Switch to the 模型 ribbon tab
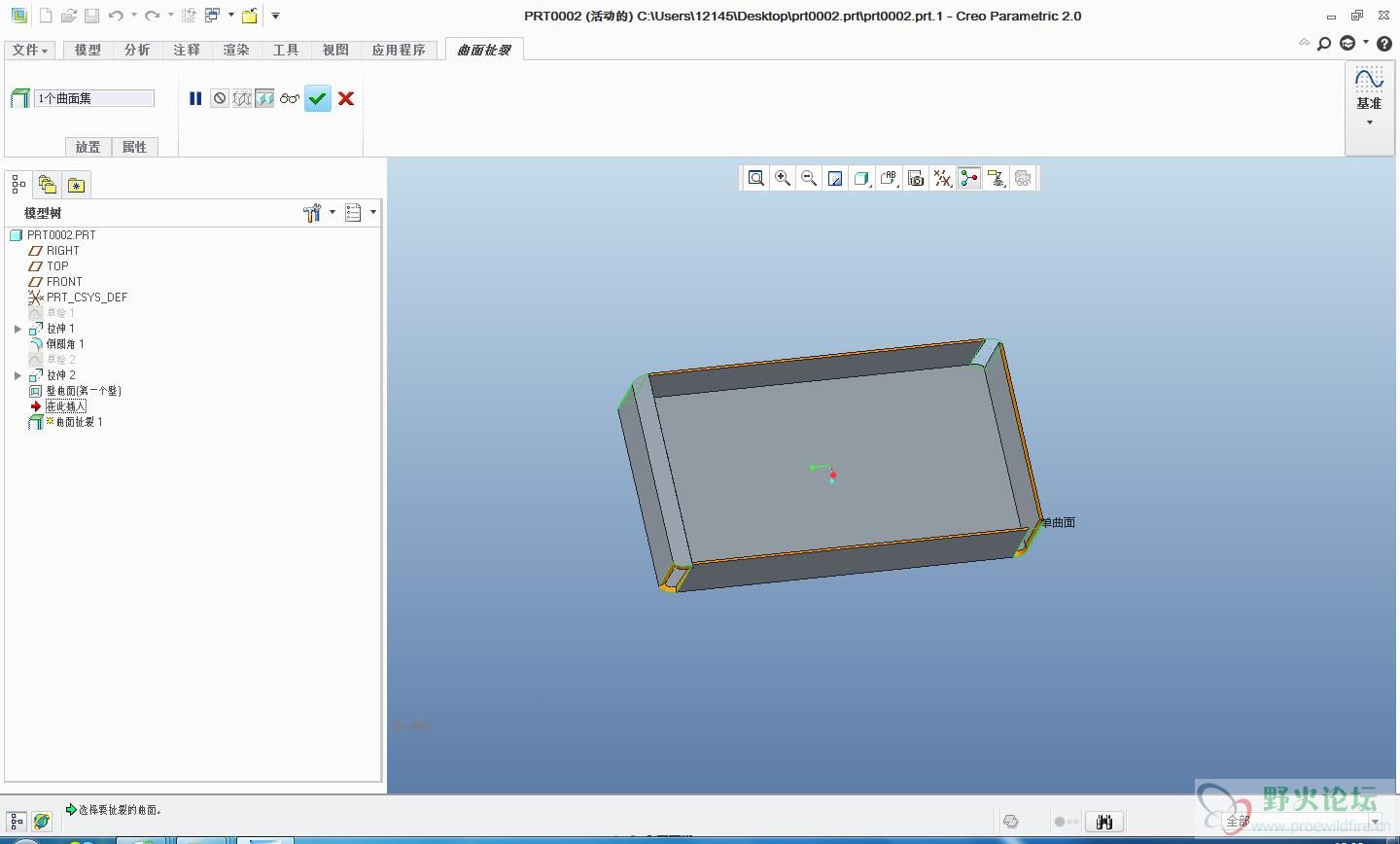The width and height of the screenshot is (1400, 844). tap(87, 50)
